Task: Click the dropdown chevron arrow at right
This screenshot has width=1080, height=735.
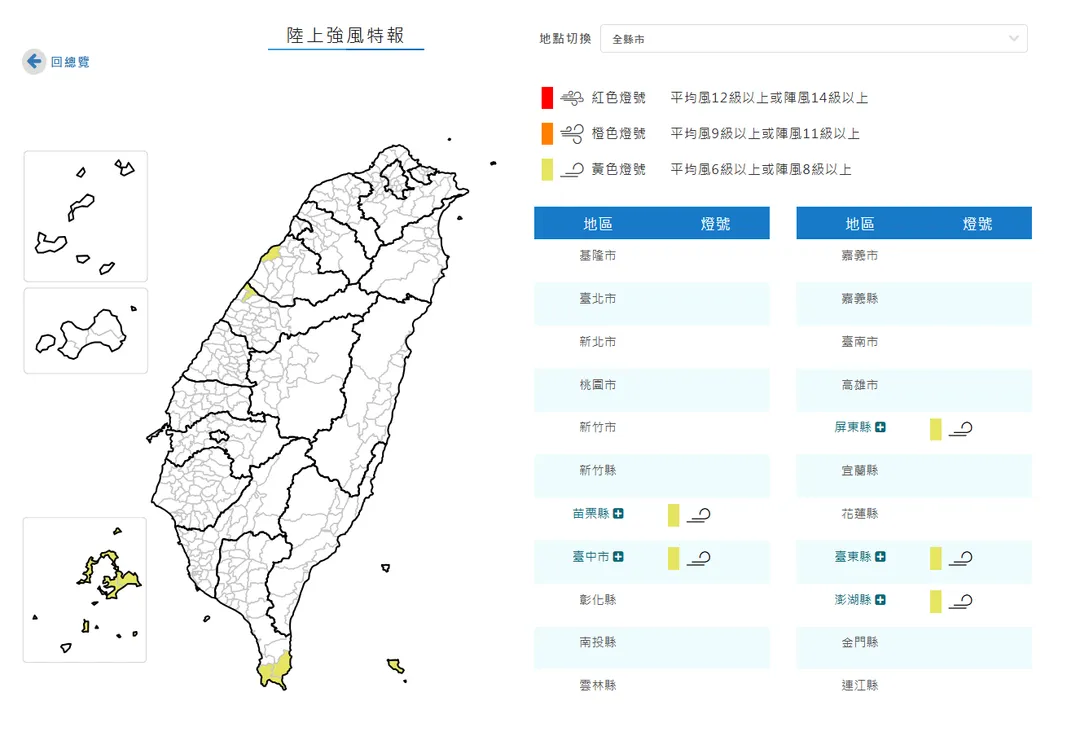Action: [1013, 39]
